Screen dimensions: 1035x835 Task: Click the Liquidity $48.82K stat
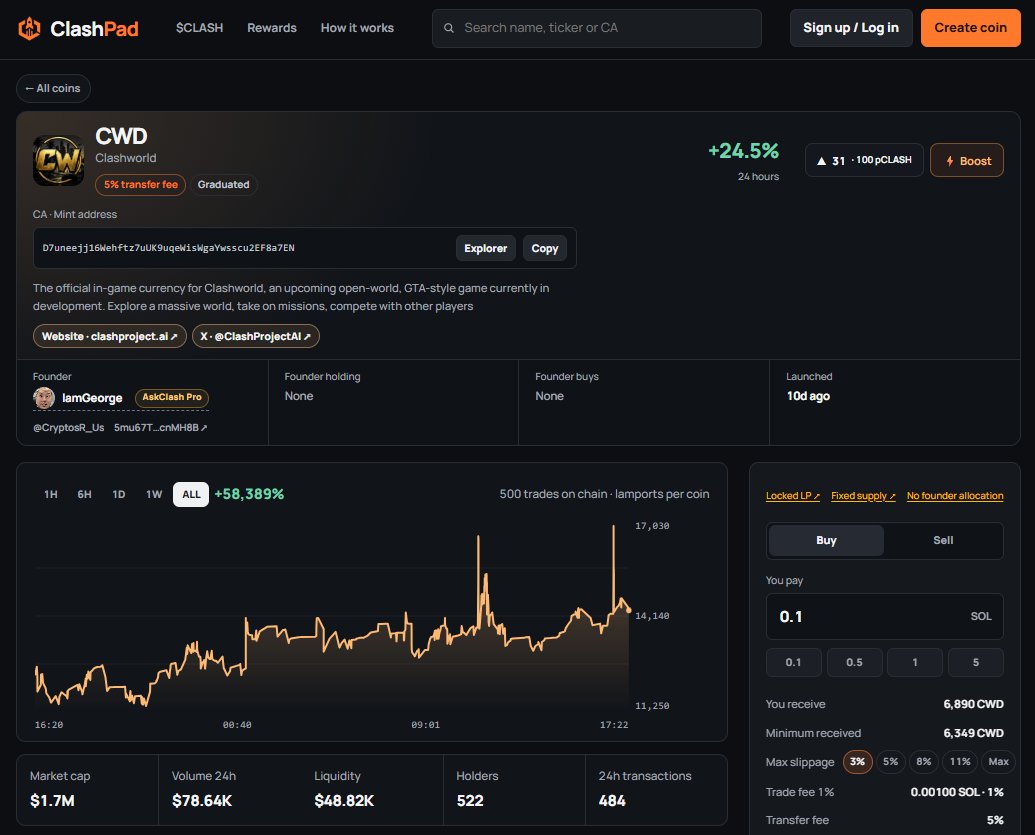[372, 789]
